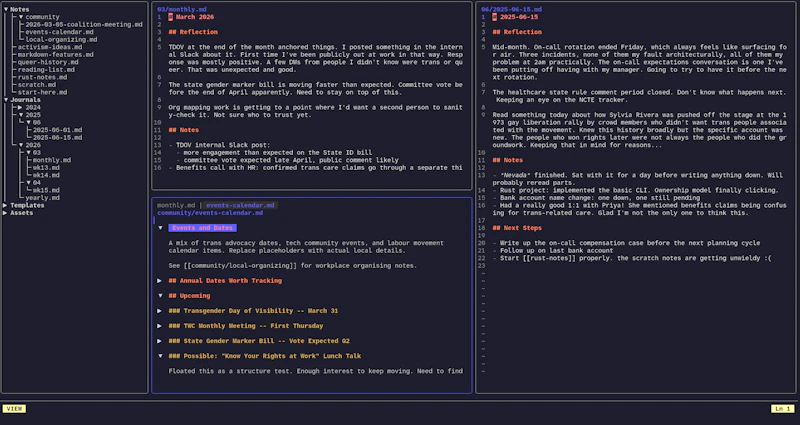Open local-organizing.md note
This screenshot has width=800, height=425.
pyautogui.click(x=61, y=40)
